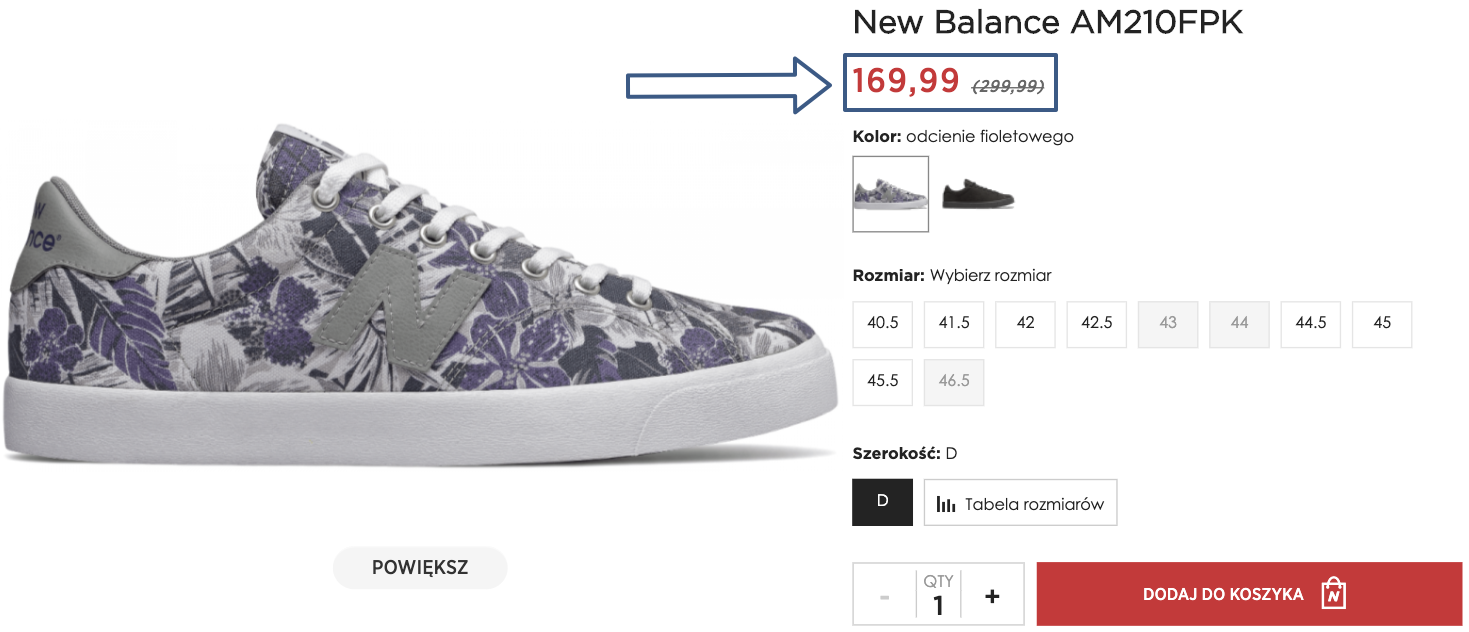Click the plus icon to increase quantity
The width and height of the screenshot is (1469, 632).
point(991,594)
